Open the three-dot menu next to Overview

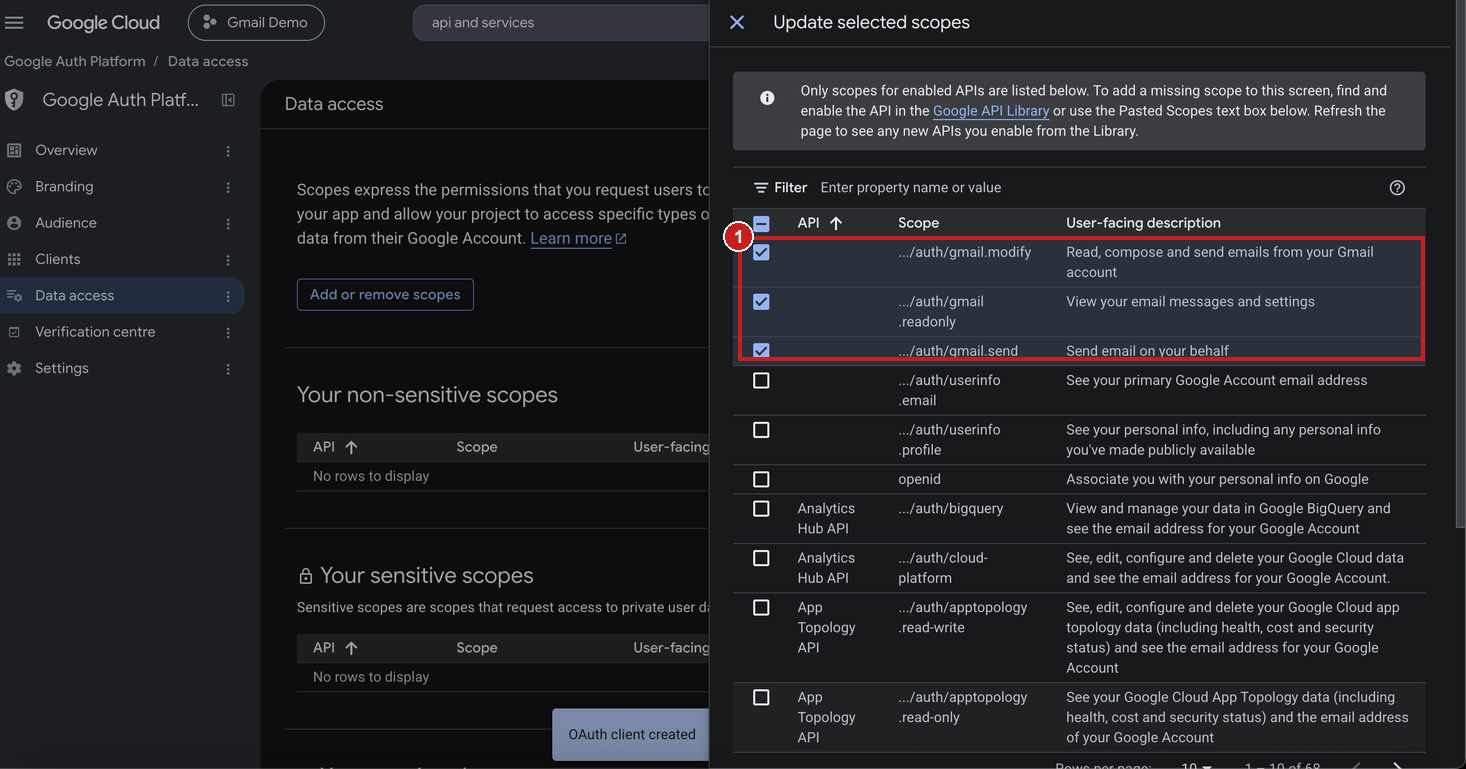point(228,151)
